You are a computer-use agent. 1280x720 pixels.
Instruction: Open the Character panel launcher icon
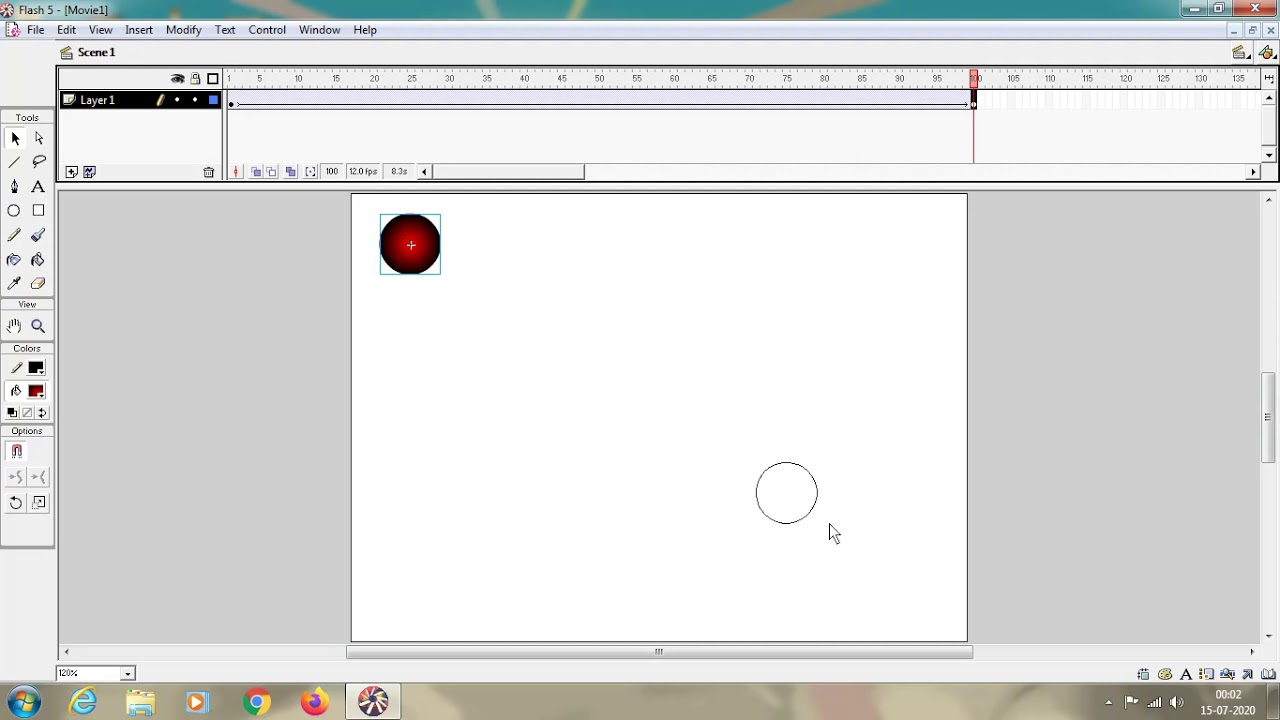point(1186,674)
